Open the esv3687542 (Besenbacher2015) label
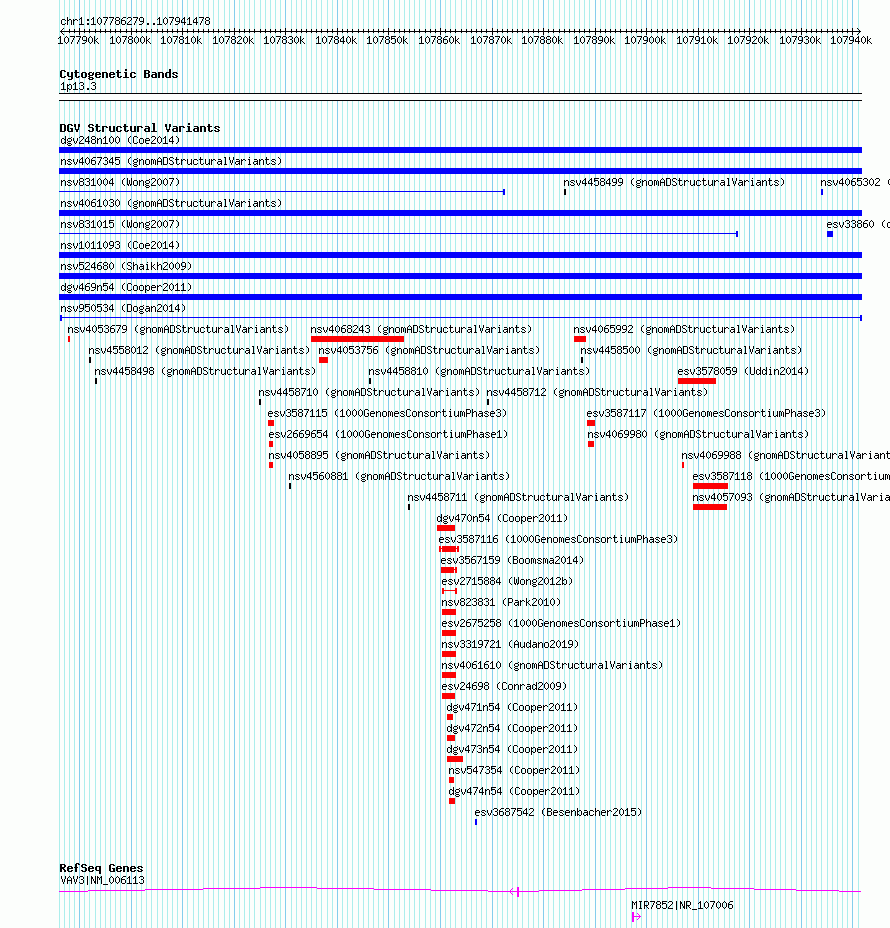Image resolution: width=890 pixels, height=928 pixels. point(559,813)
